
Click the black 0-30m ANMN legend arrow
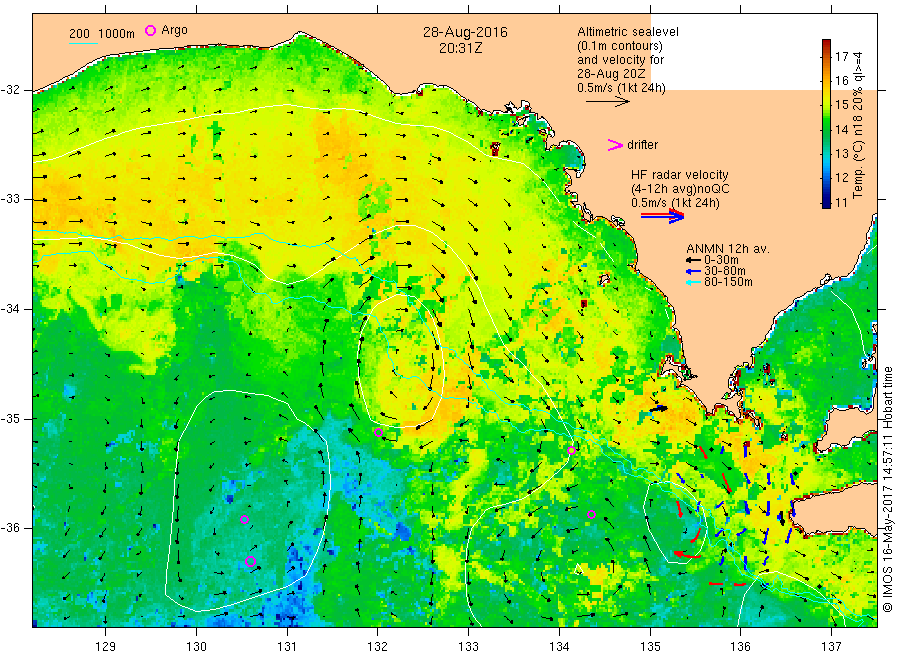(x=693, y=261)
